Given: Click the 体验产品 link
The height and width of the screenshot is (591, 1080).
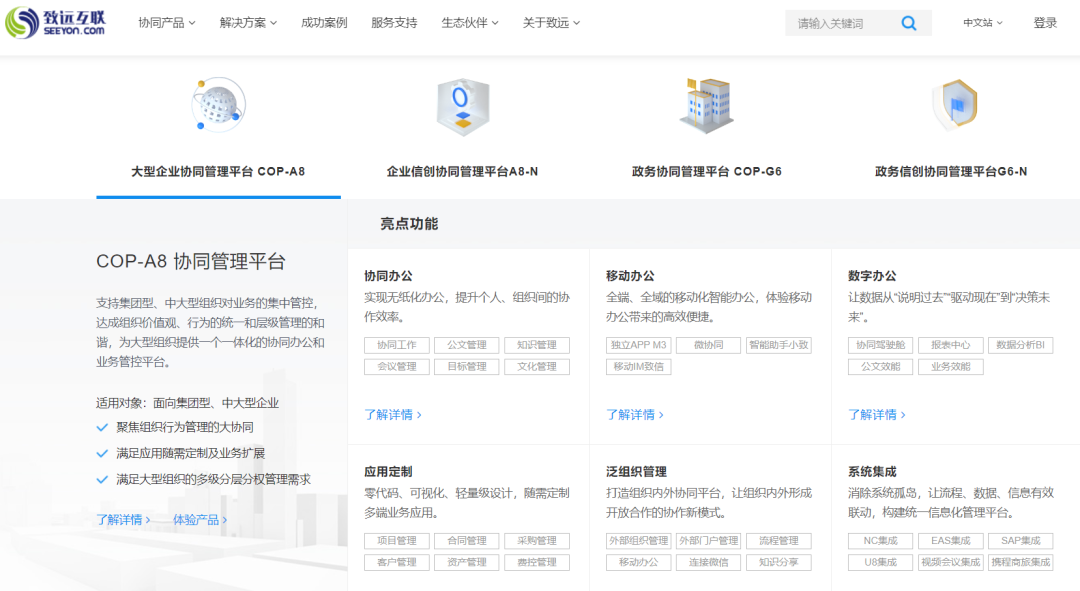Looking at the screenshot, I should click(x=200, y=519).
